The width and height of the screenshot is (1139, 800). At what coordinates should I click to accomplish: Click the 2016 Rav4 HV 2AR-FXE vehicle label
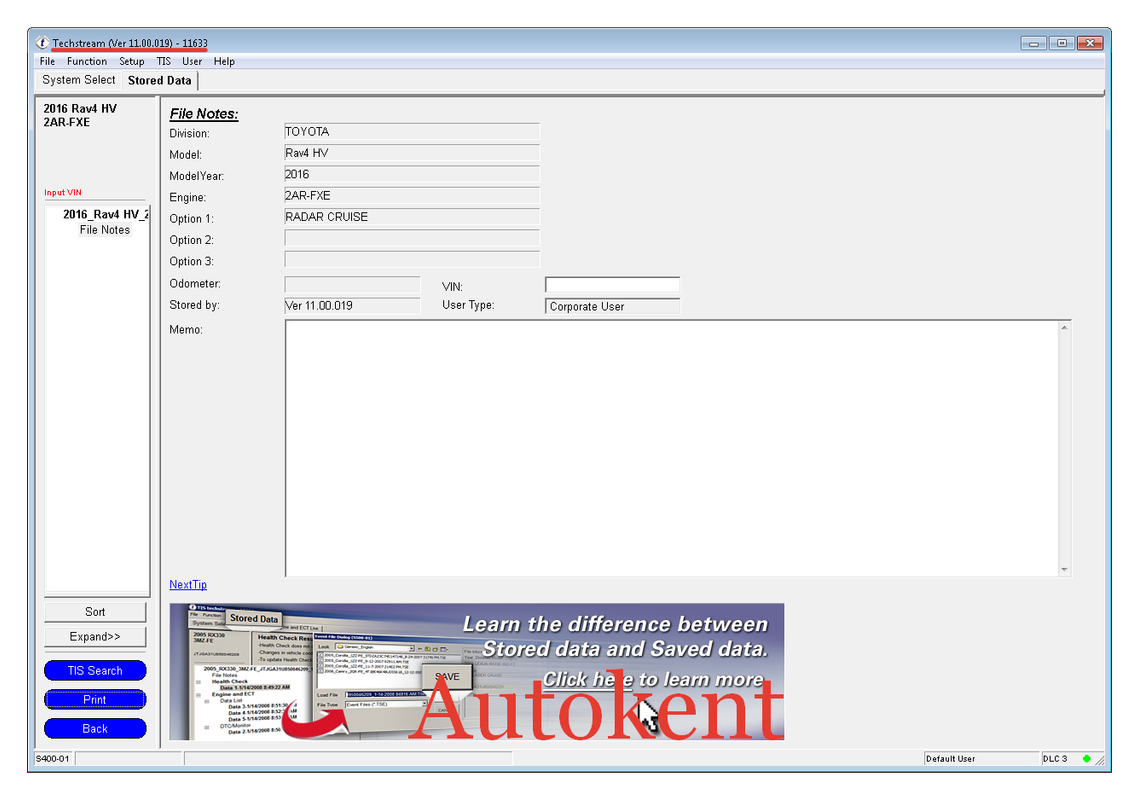pyautogui.click(x=80, y=116)
